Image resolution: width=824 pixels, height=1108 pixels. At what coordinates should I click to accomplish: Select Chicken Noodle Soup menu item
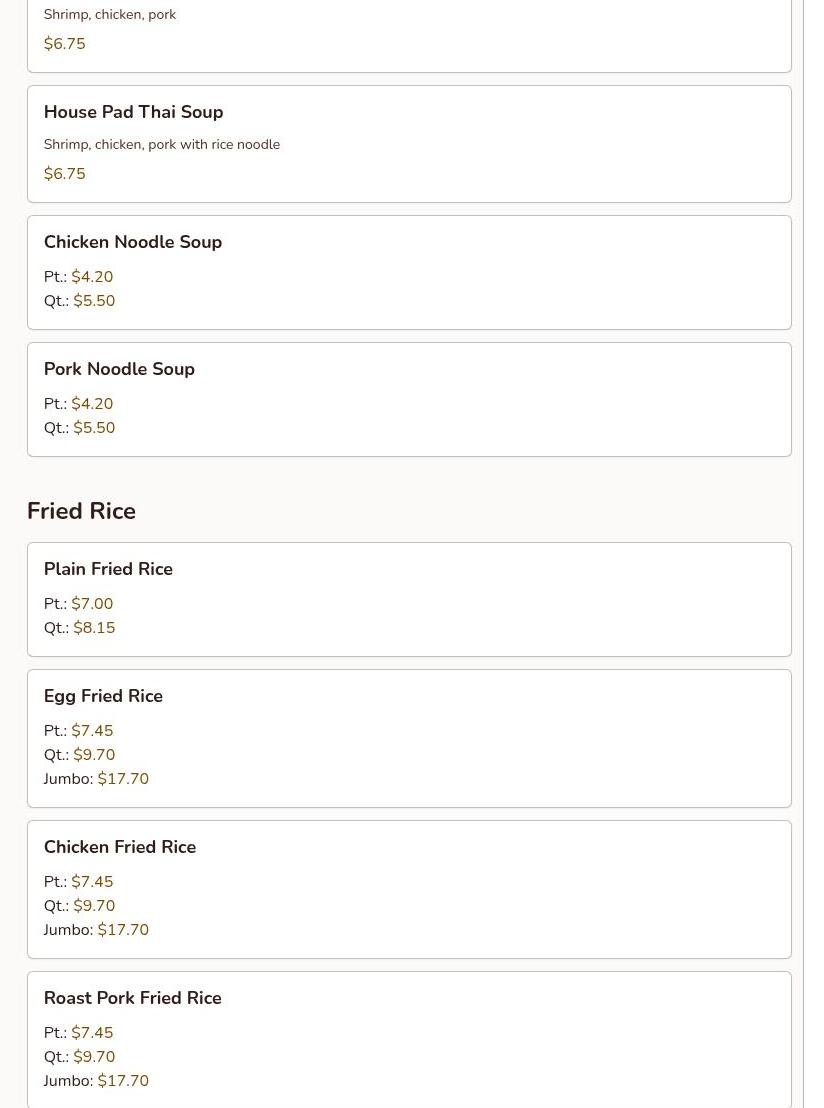[133, 242]
